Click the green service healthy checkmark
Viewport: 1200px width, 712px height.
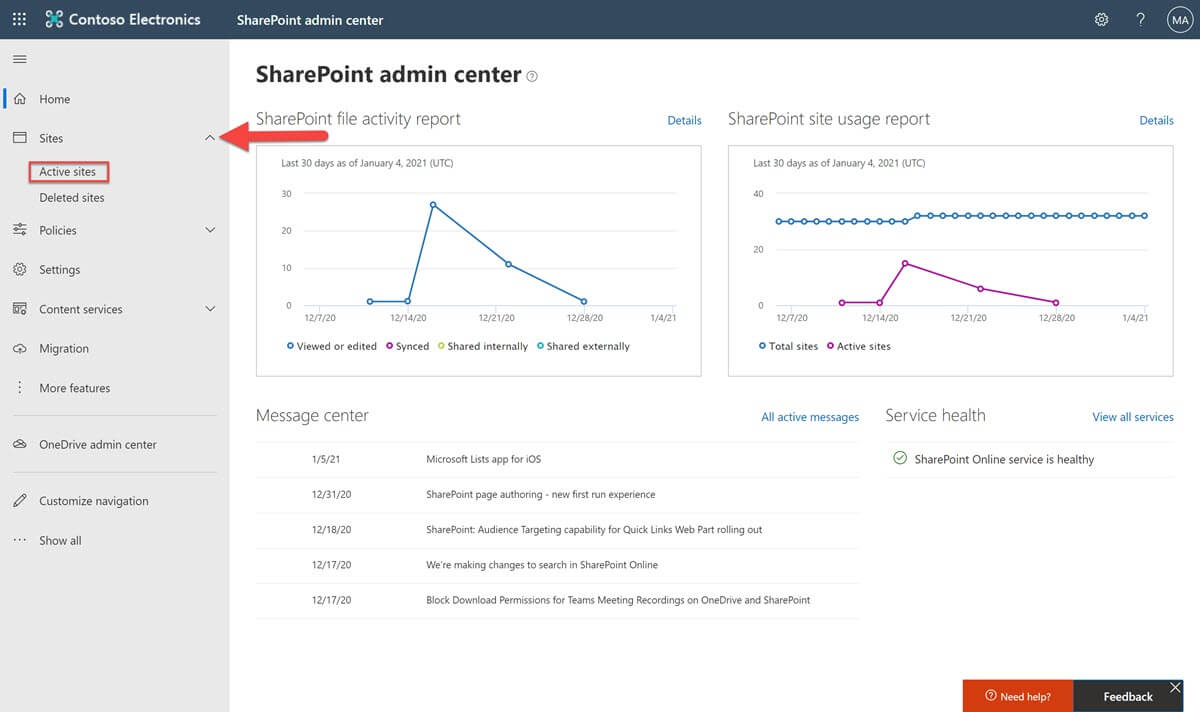point(899,459)
